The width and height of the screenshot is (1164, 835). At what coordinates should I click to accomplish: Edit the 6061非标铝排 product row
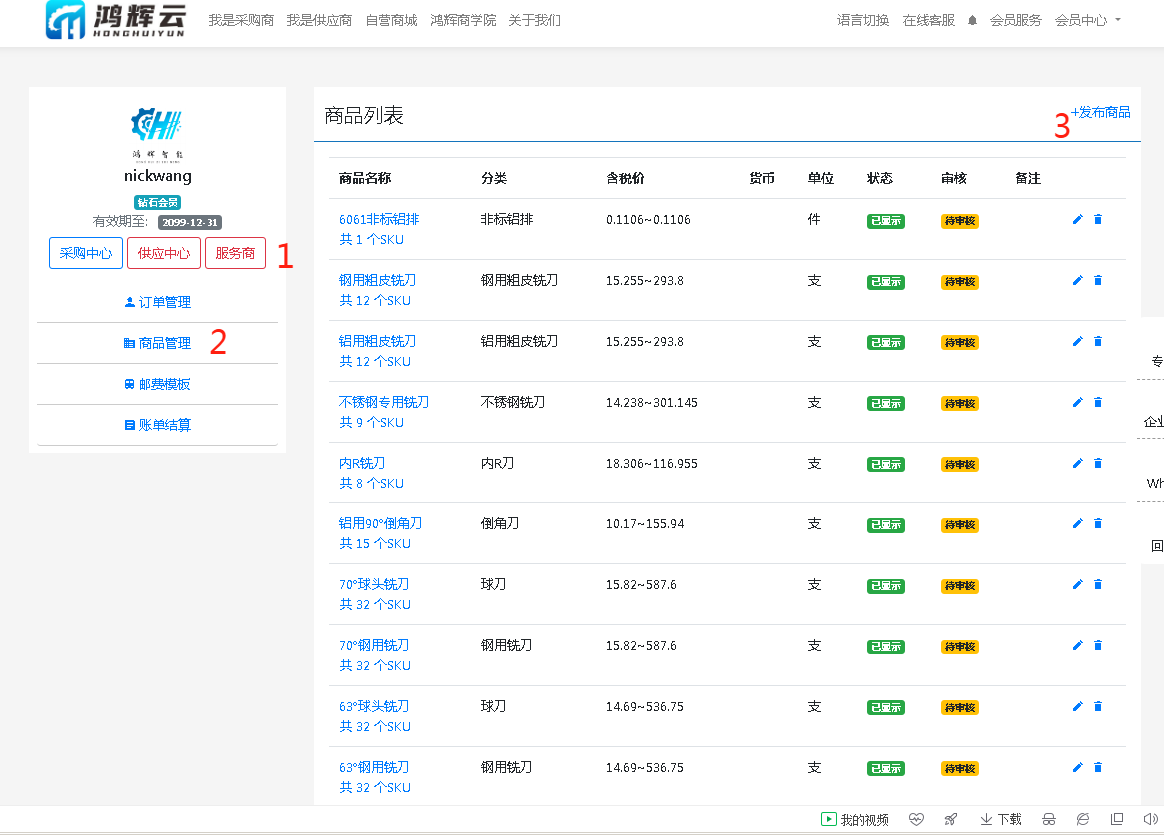(x=1077, y=219)
